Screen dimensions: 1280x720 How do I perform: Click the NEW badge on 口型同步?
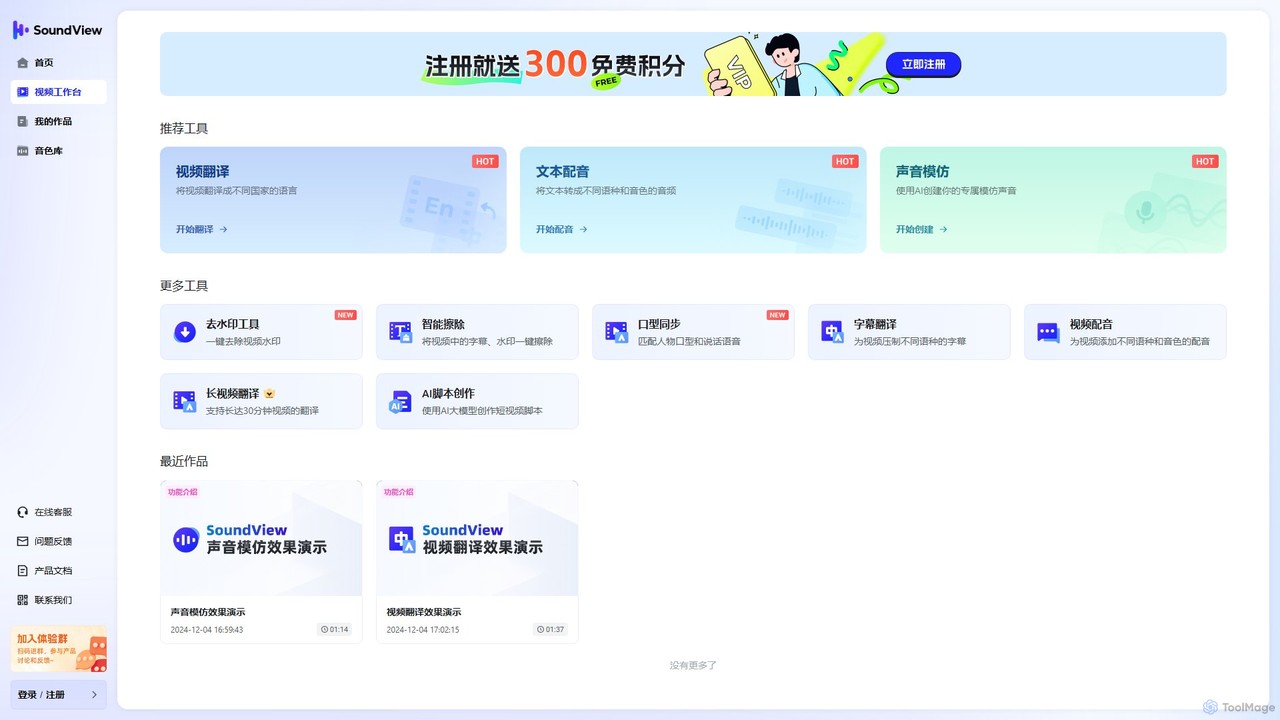777,315
